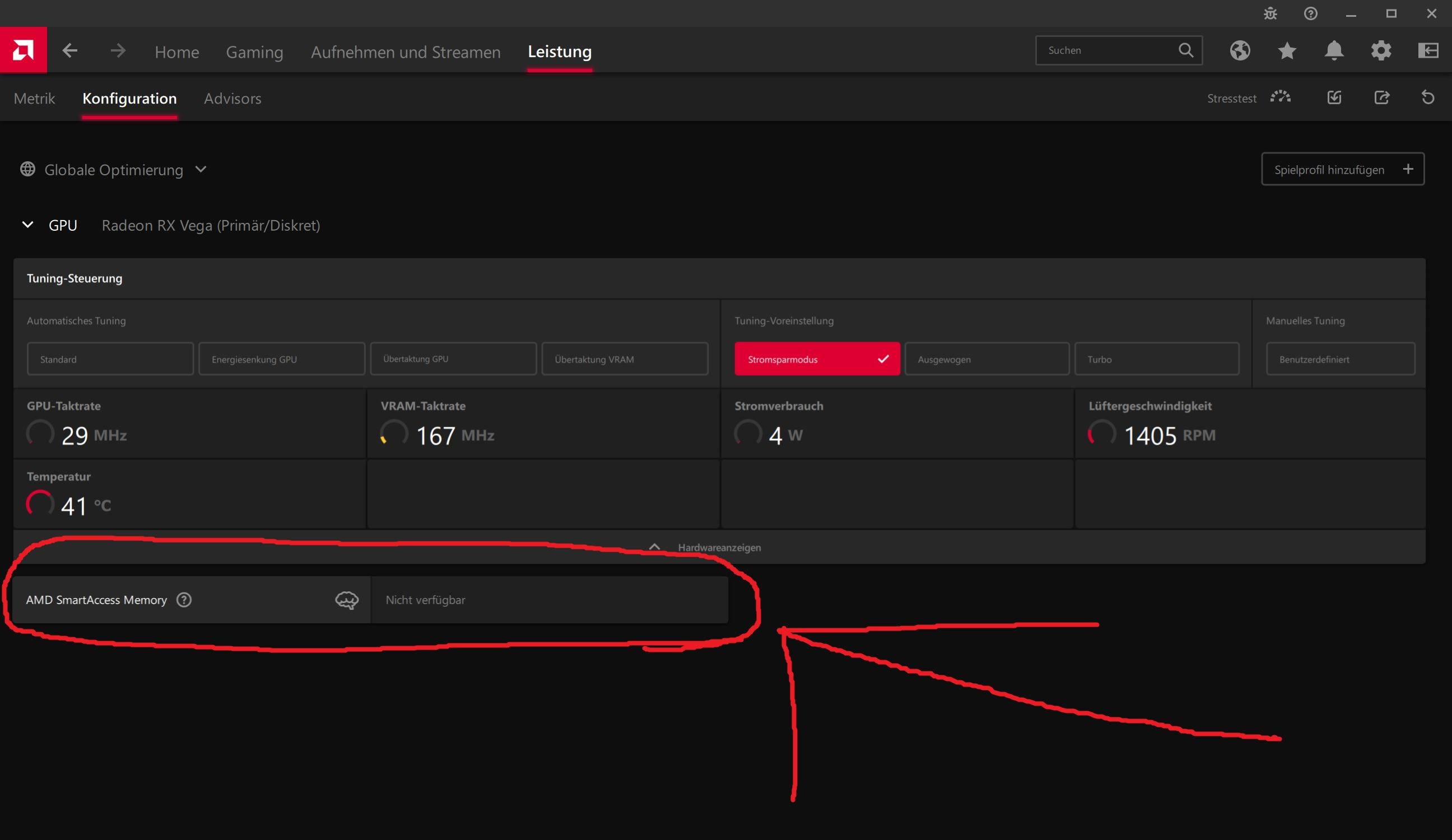This screenshot has height=840, width=1452.
Task: Open notifications bell icon
Action: coord(1334,51)
